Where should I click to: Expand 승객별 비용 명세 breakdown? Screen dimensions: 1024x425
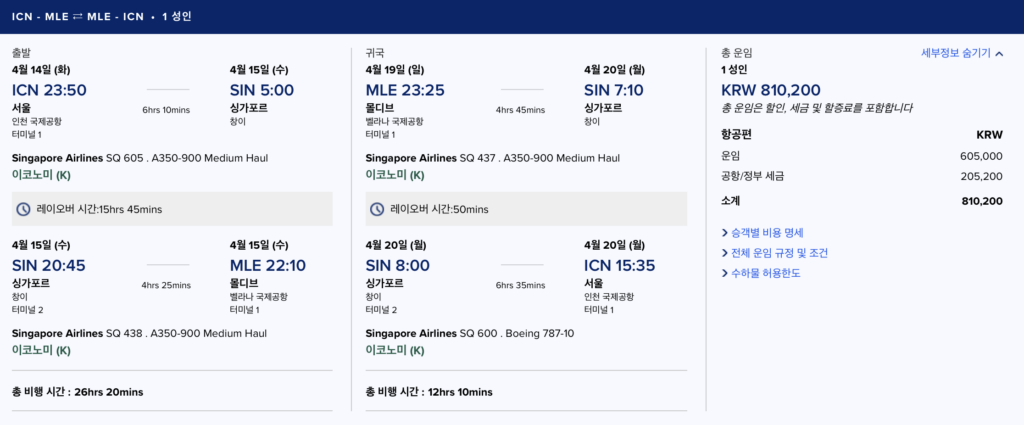[x=767, y=233]
